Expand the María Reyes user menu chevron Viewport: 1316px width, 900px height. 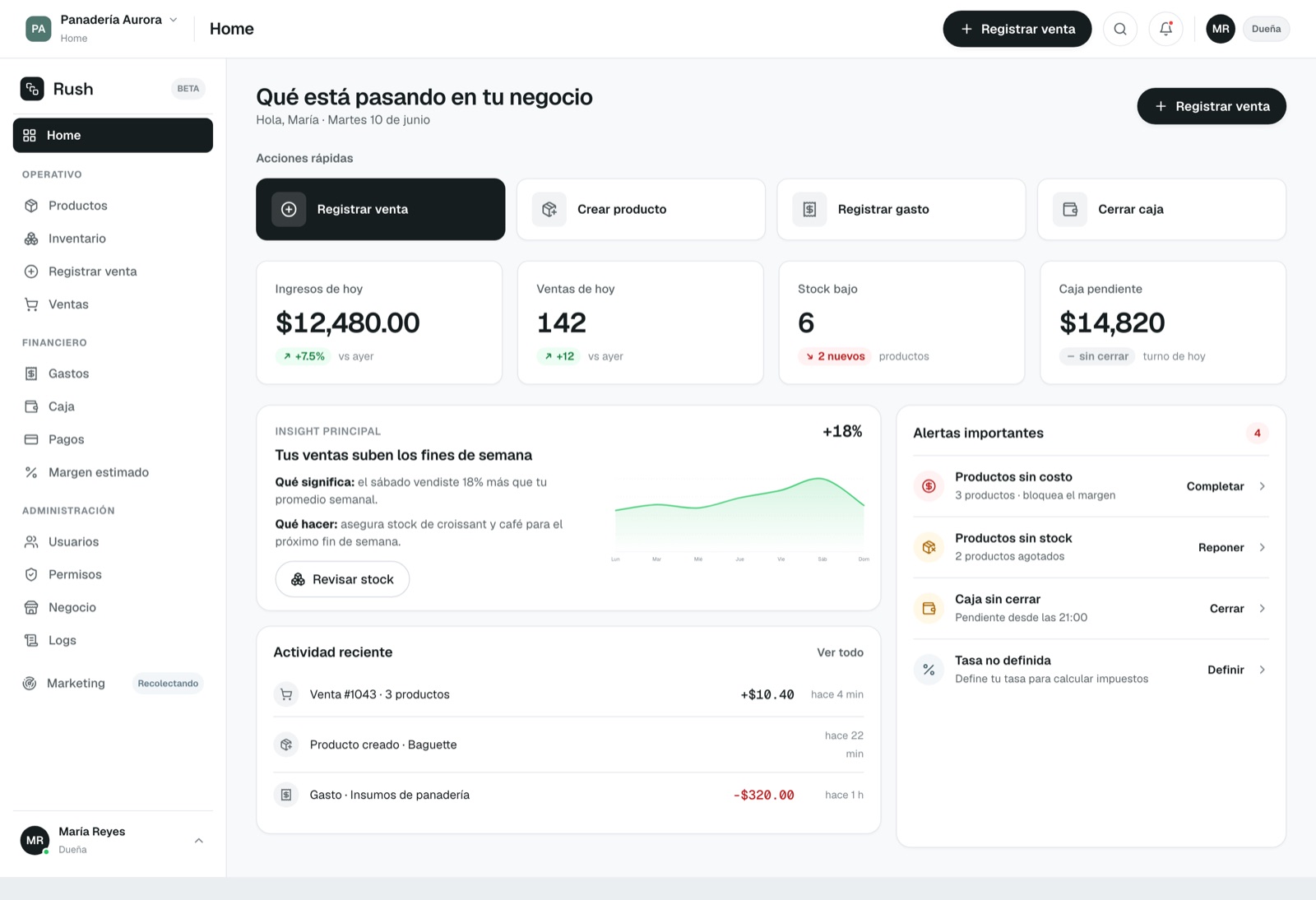198,840
